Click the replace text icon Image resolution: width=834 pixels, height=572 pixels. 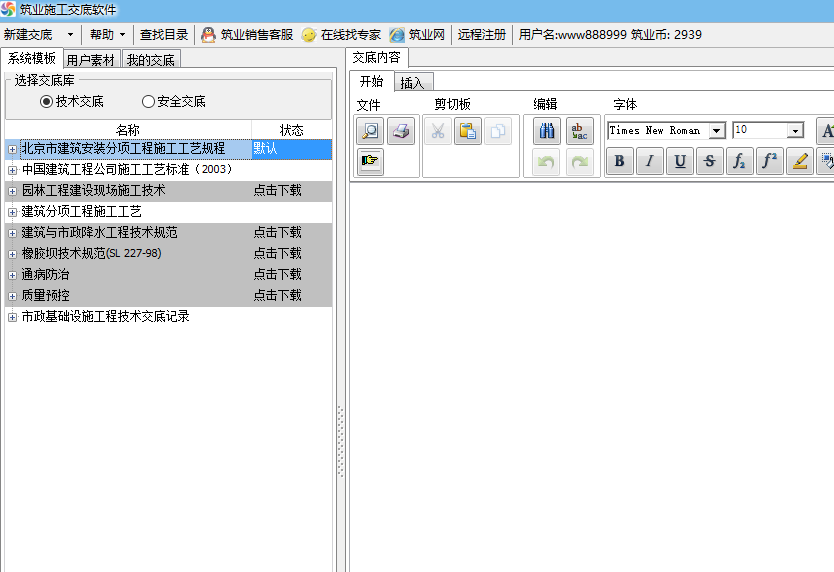tap(579, 131)
